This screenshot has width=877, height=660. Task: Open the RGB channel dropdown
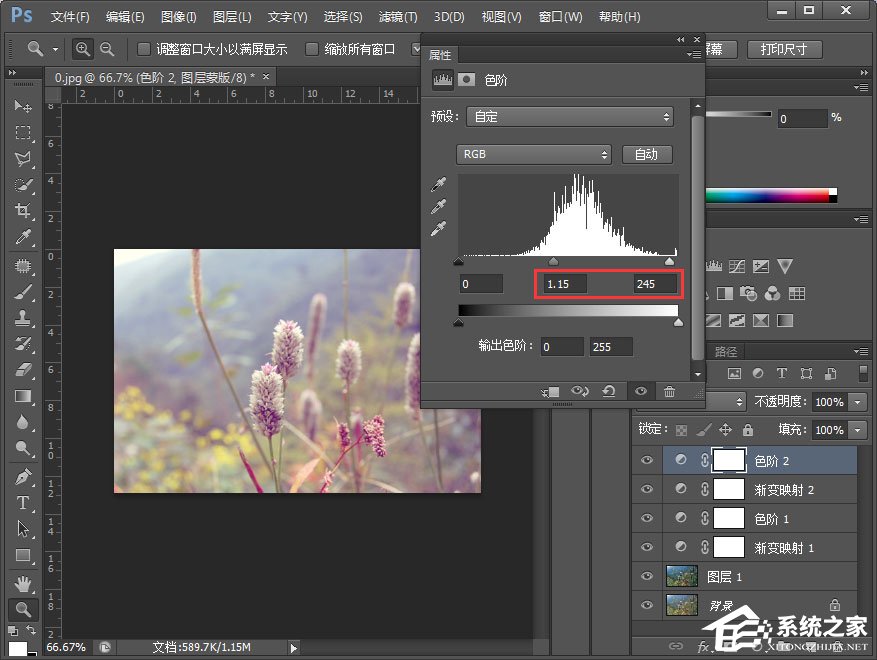click(534, 154)
